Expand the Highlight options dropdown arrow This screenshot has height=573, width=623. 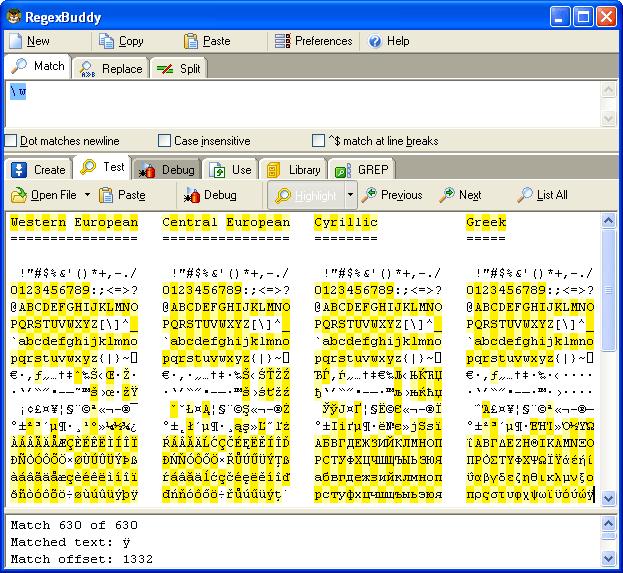click(x=350, y=195)
